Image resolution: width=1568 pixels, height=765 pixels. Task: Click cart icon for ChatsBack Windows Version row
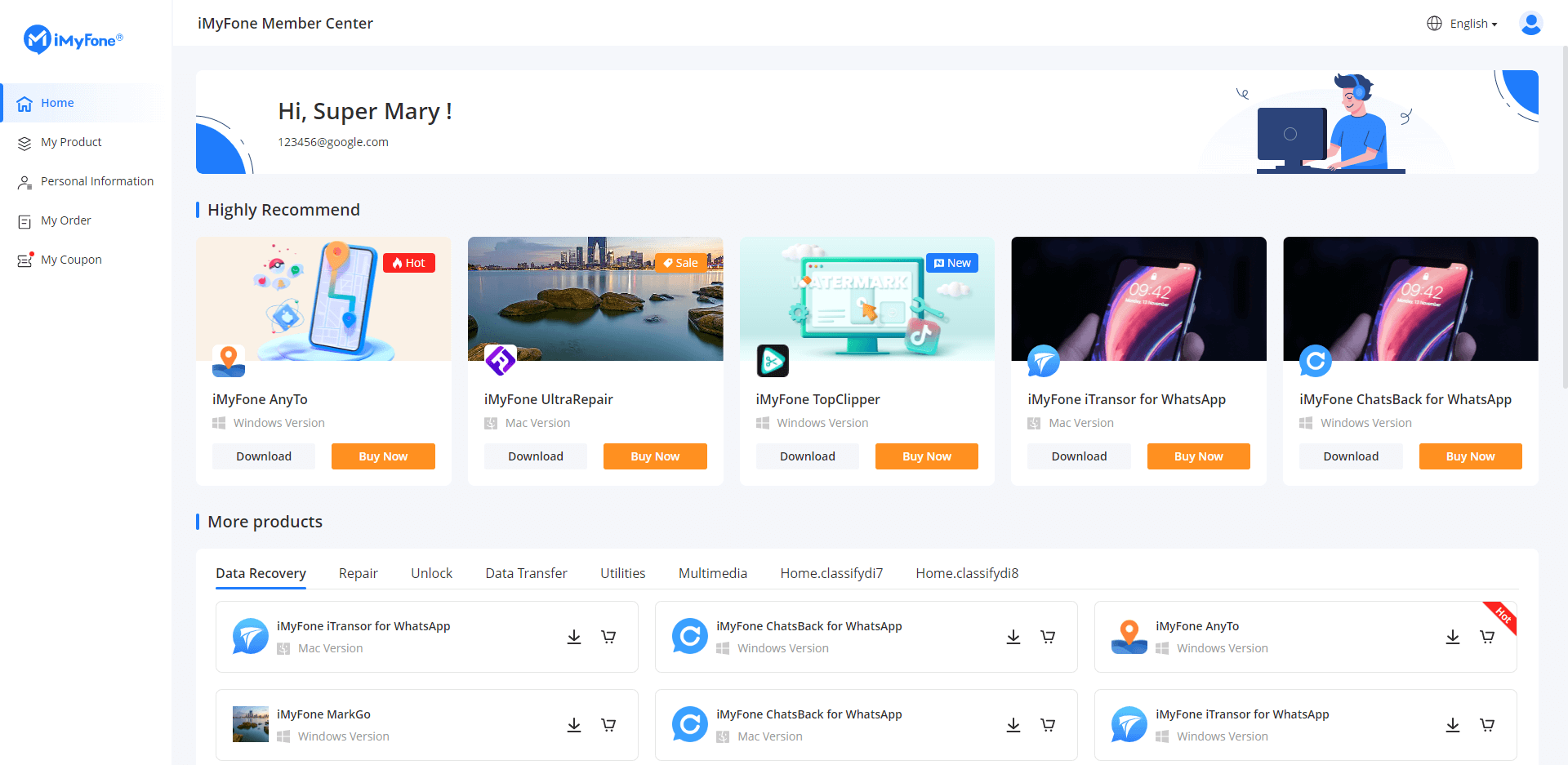click(x=1048, y=637)
